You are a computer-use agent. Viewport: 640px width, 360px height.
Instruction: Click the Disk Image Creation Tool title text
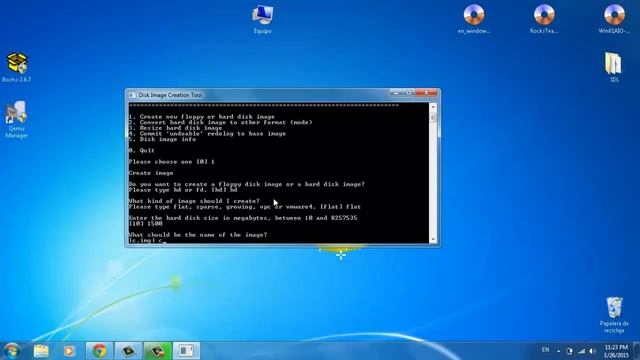click(x=170, y=95)
